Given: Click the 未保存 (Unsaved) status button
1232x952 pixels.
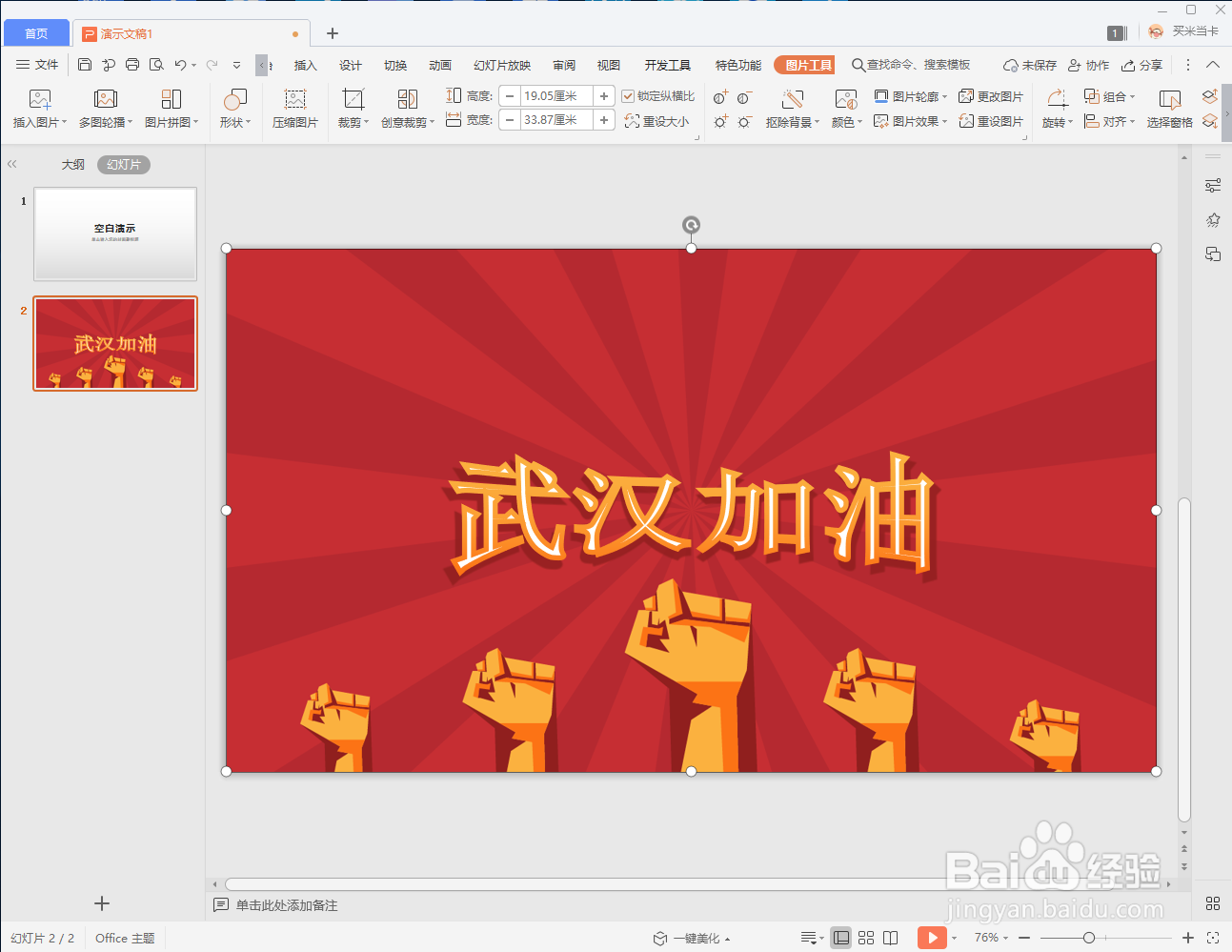Looking at the screenshot, I should (1029, 65).
